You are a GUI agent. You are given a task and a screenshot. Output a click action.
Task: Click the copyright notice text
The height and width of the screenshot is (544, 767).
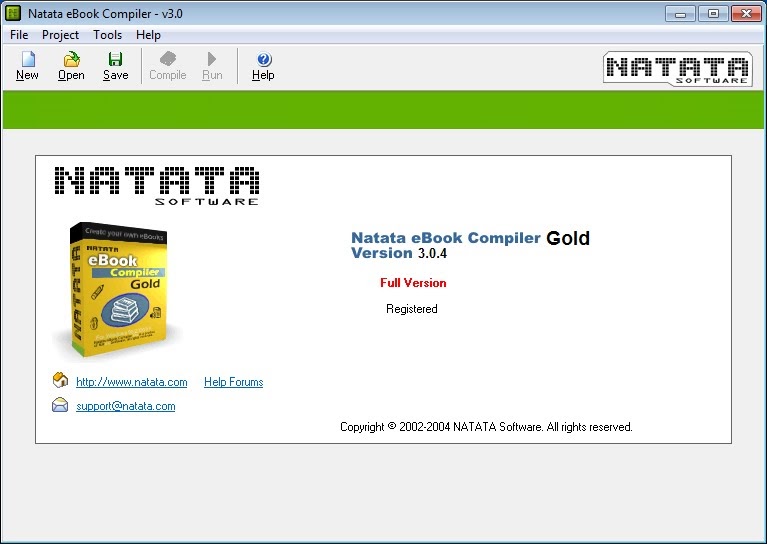click(x=486, y=427)
